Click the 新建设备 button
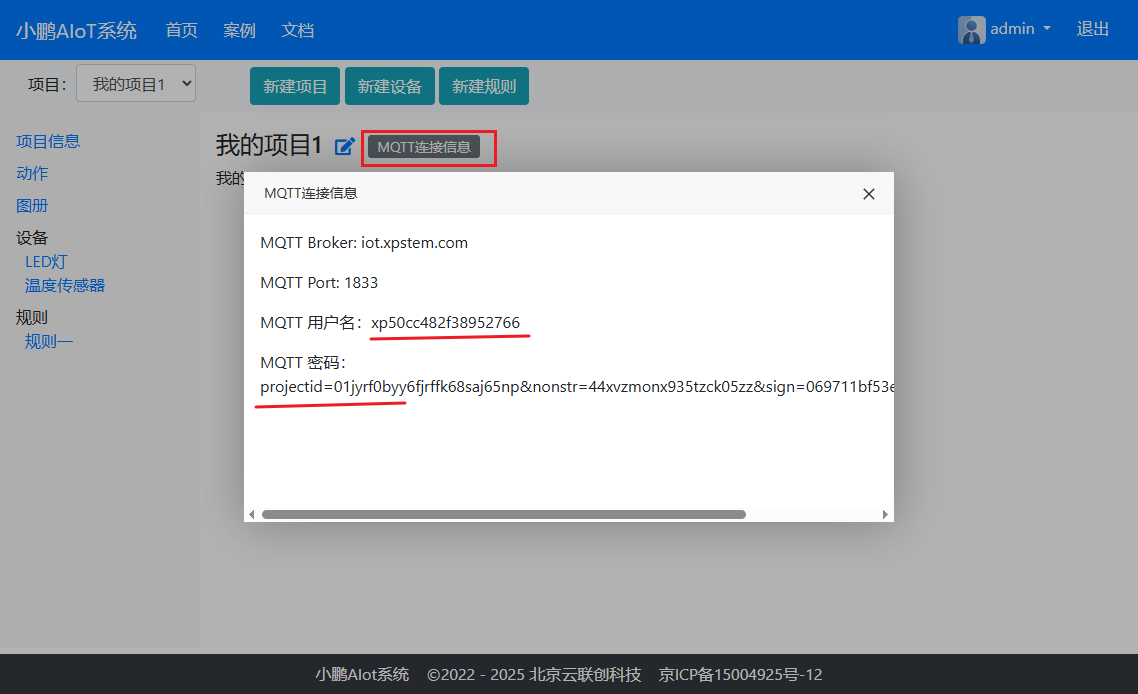The height and width of the screenshot is (694, 1138). (390, 86)
